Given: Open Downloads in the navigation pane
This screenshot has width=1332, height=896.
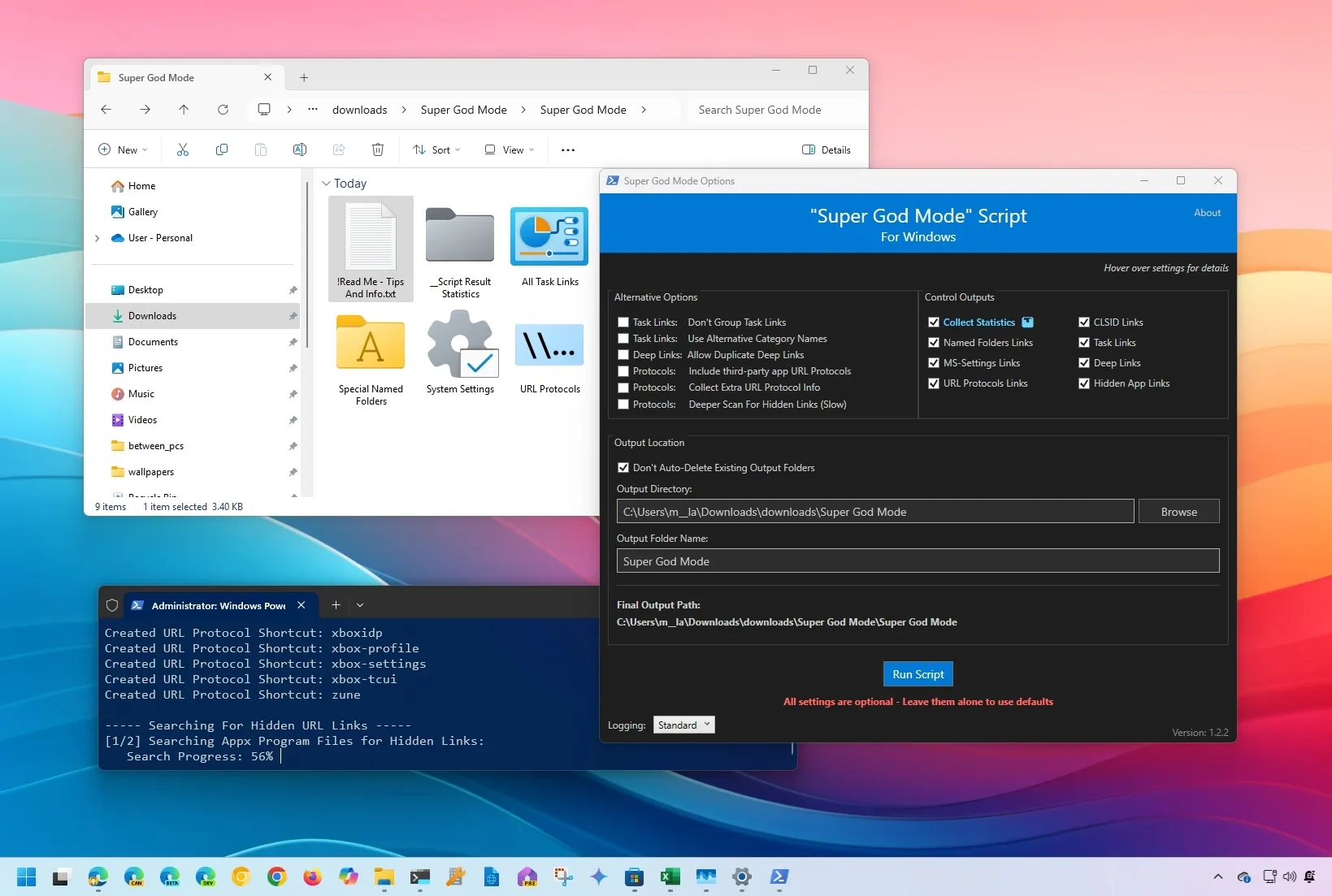Looking at the screenshot, I should click(x=193, y=316).
